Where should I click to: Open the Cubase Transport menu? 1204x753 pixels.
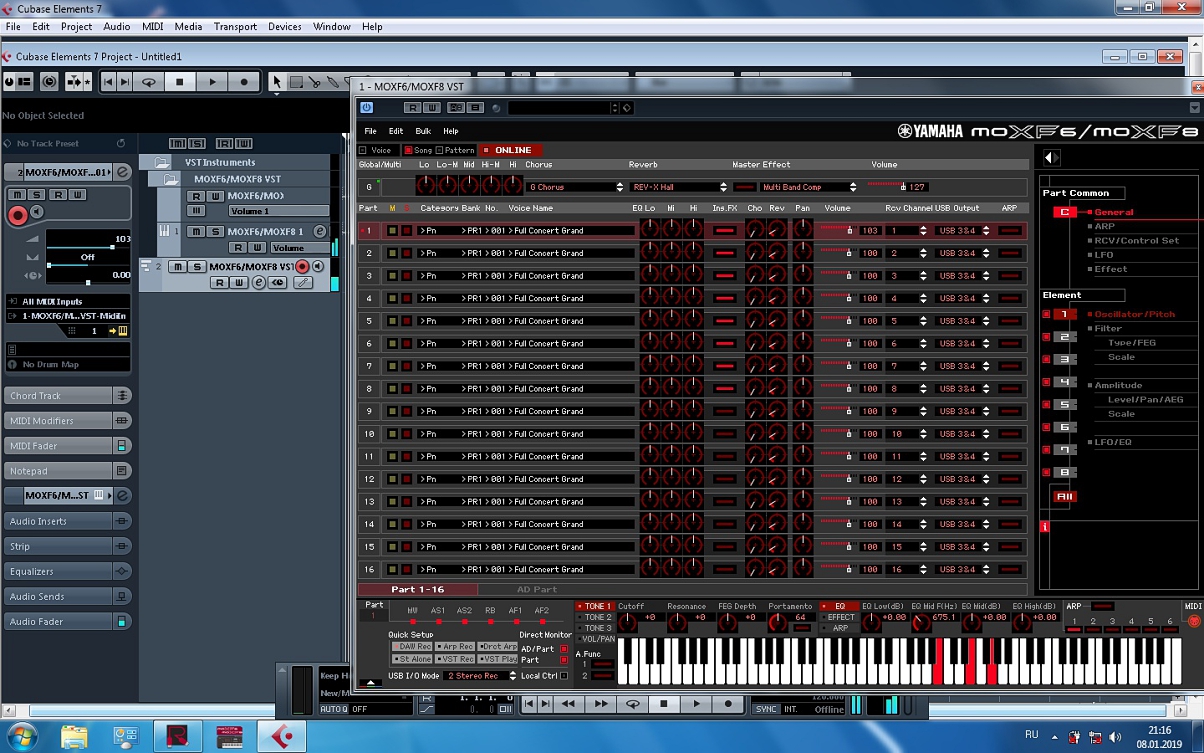click(x=235, y=27)
